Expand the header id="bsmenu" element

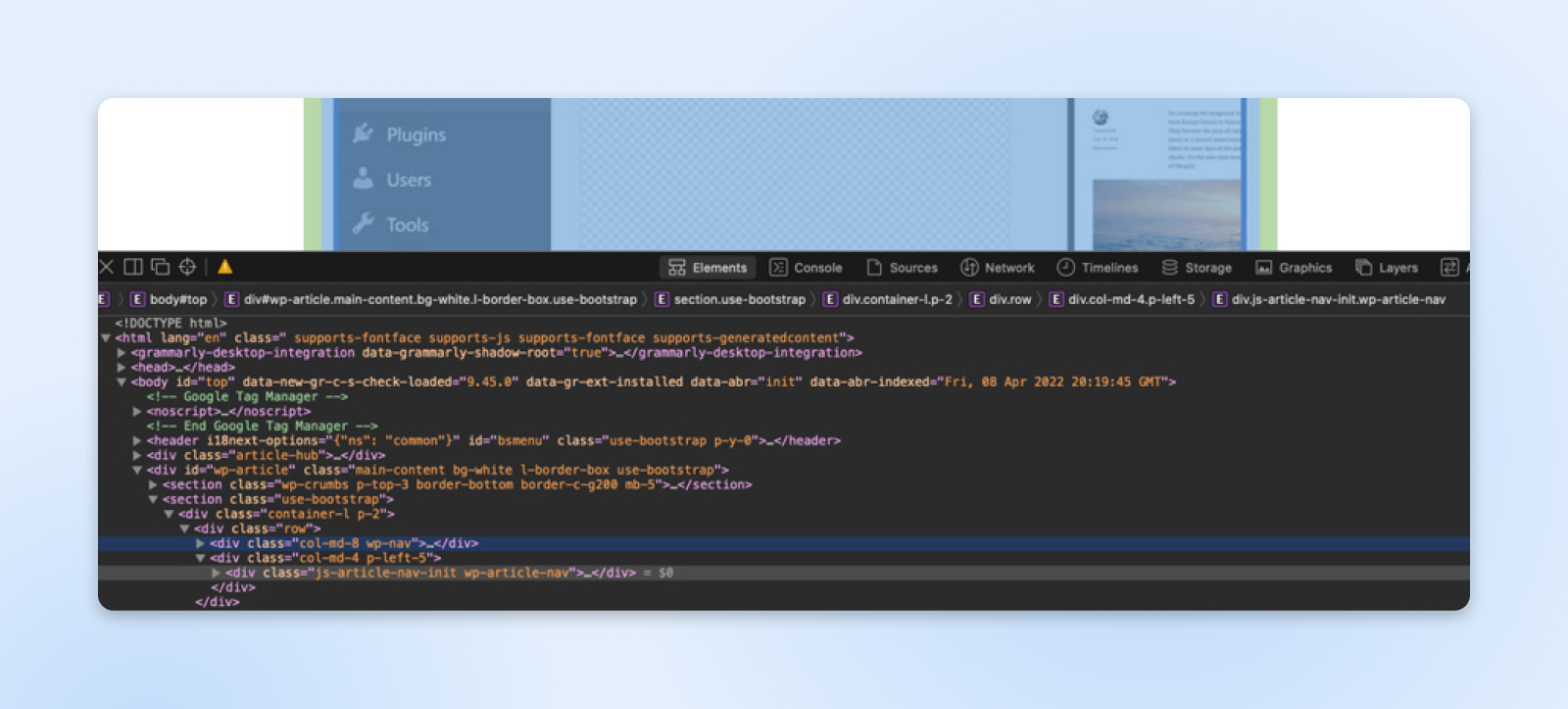pos(137,441)
